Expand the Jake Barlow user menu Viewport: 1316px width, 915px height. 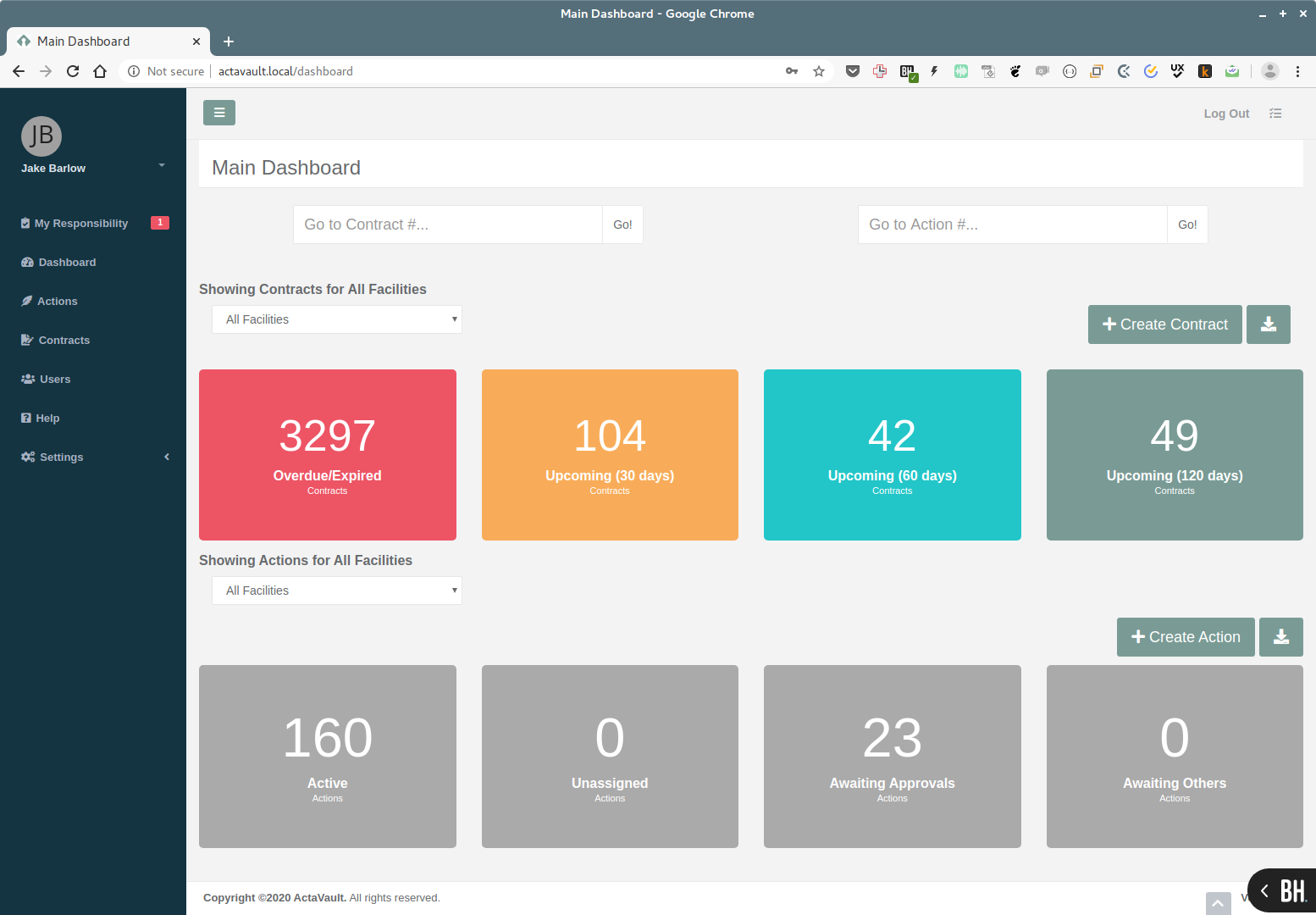(162, 165)
